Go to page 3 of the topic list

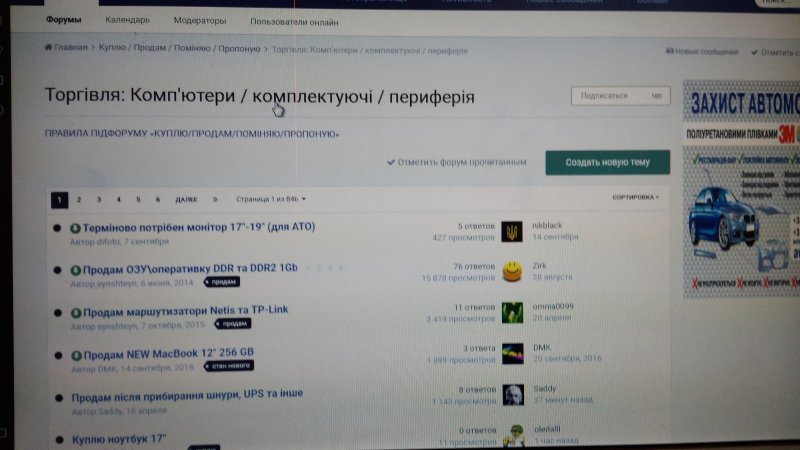(x=99, y=199)
